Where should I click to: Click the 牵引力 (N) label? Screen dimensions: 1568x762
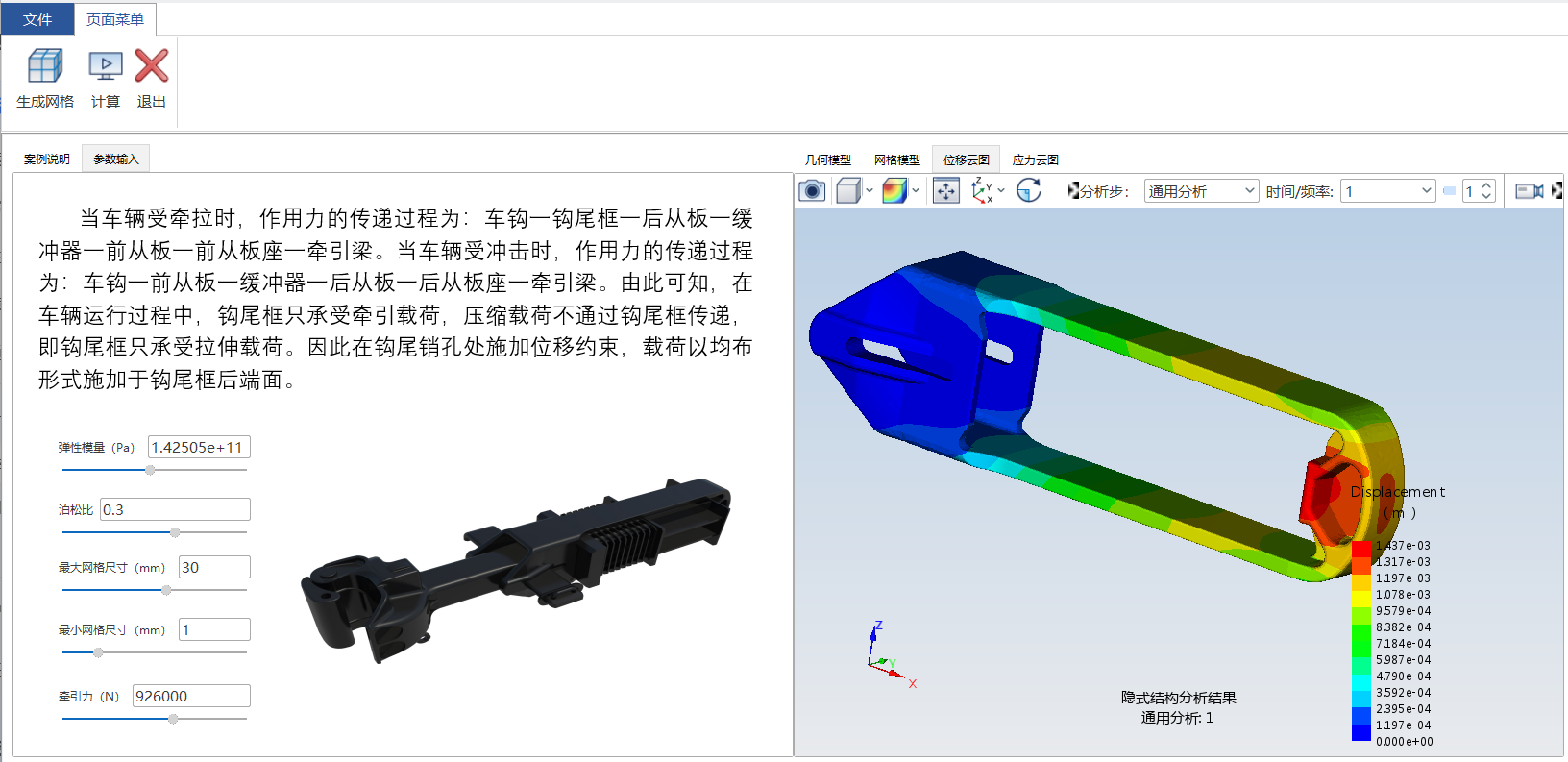88,697
